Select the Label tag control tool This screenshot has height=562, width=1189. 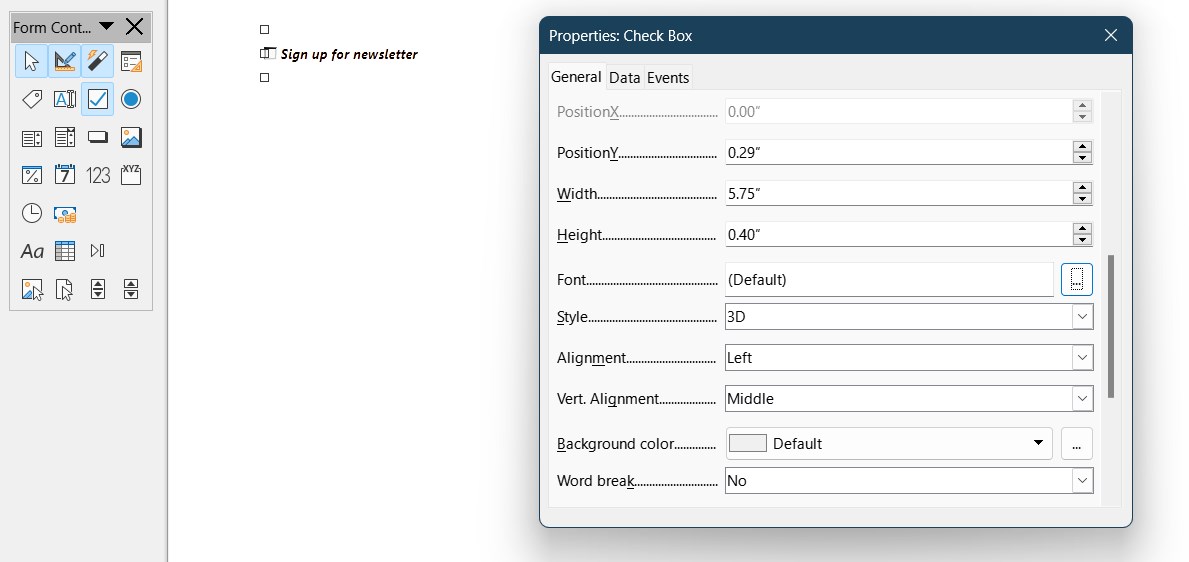tap(31, 99)
